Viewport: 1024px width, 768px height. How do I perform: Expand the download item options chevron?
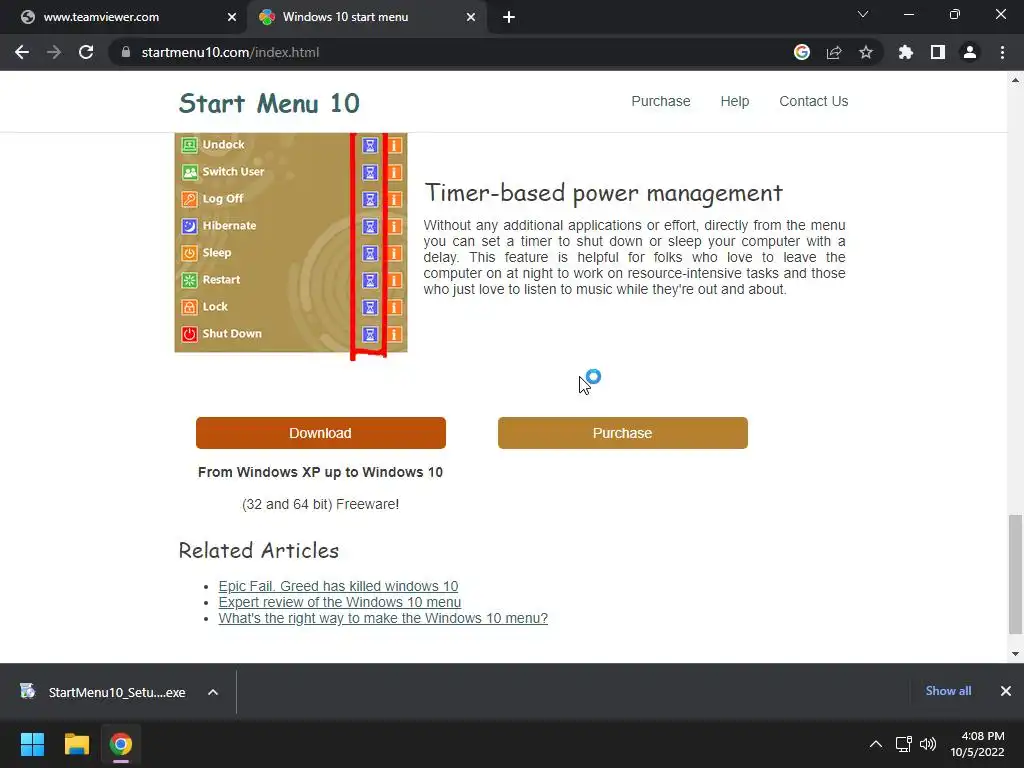point(213,692)
